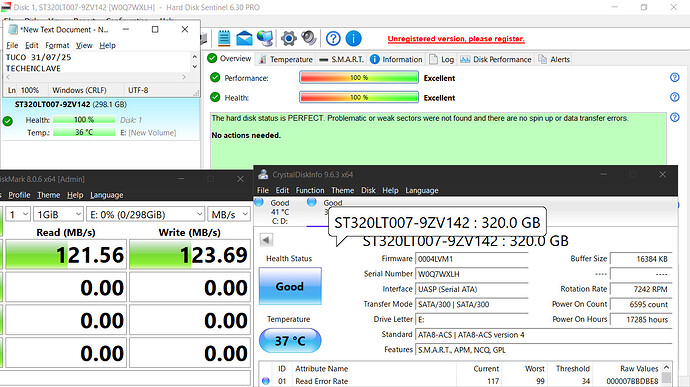
Task: Click the speaker sound test icon
Action: 309,38
